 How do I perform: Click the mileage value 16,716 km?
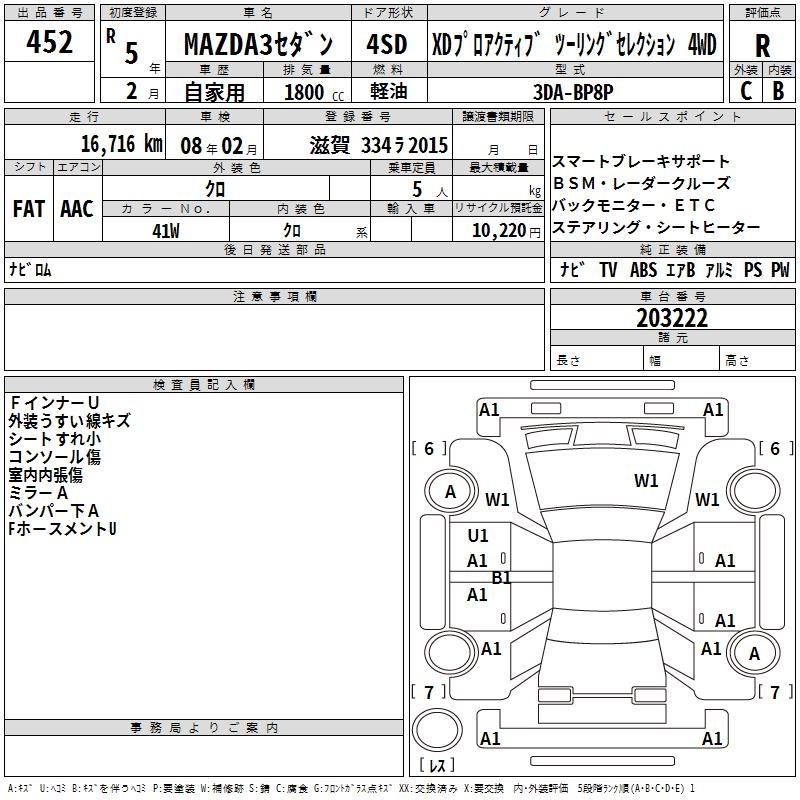pos(121,144)
